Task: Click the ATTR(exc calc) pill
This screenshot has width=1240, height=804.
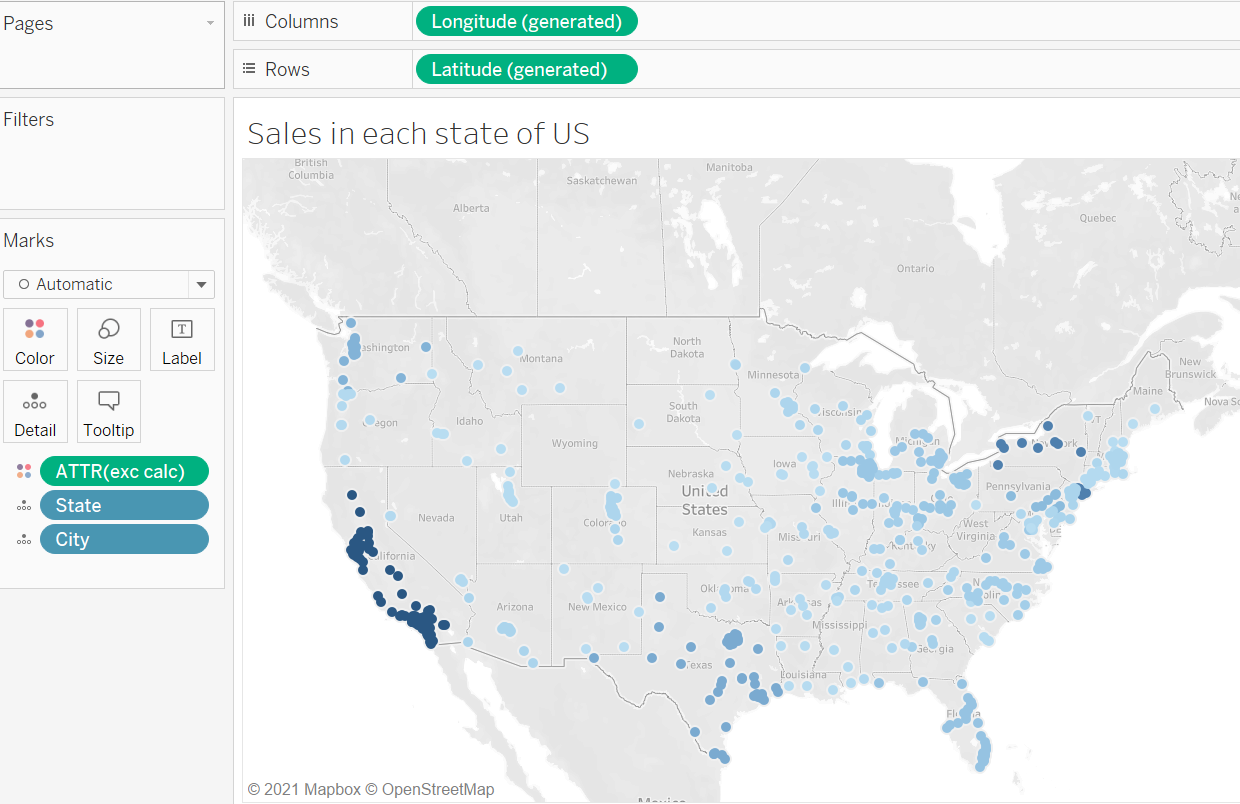Action: point(124,471)
